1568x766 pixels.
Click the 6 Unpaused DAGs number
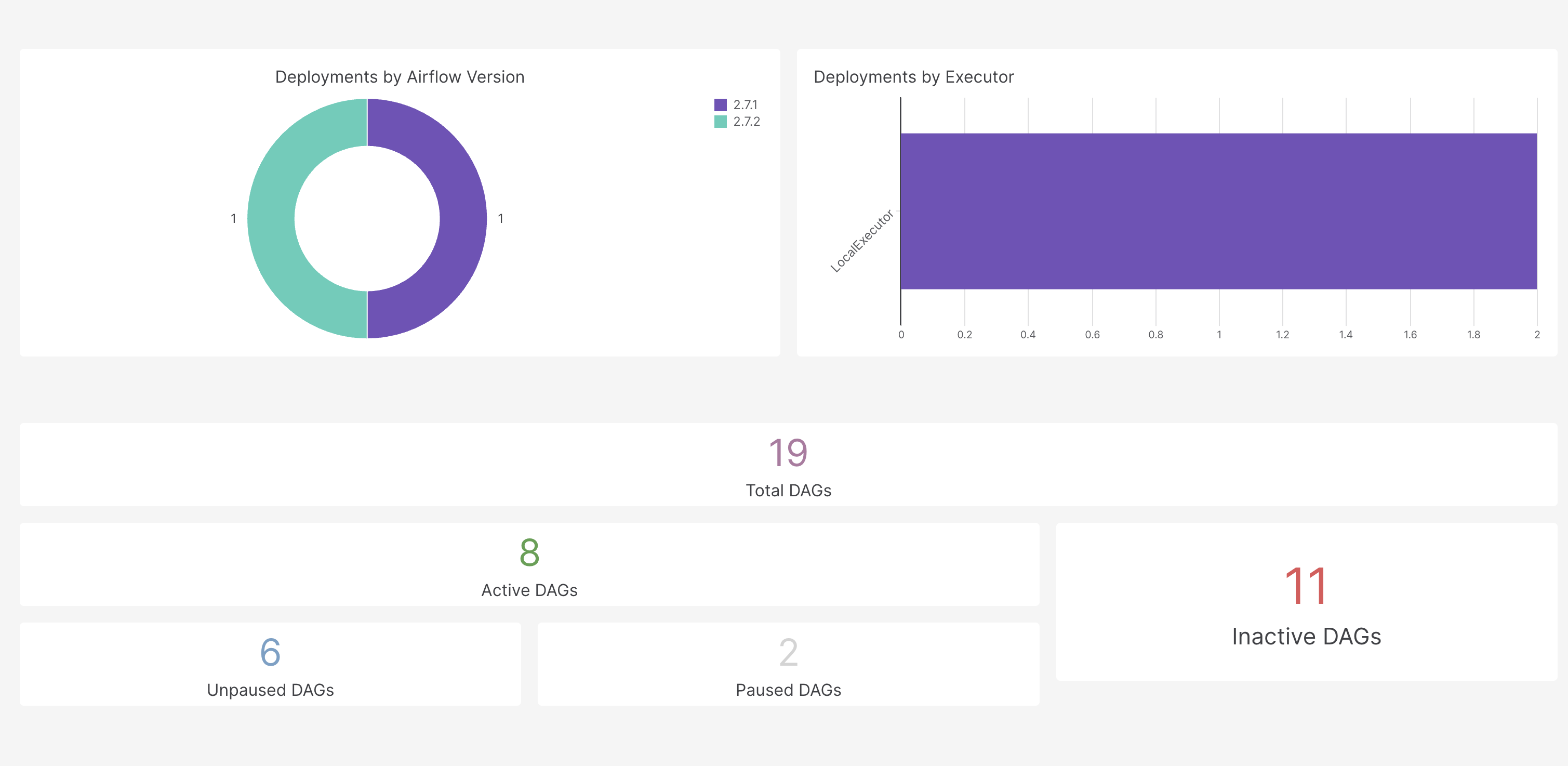pos(270,652)
